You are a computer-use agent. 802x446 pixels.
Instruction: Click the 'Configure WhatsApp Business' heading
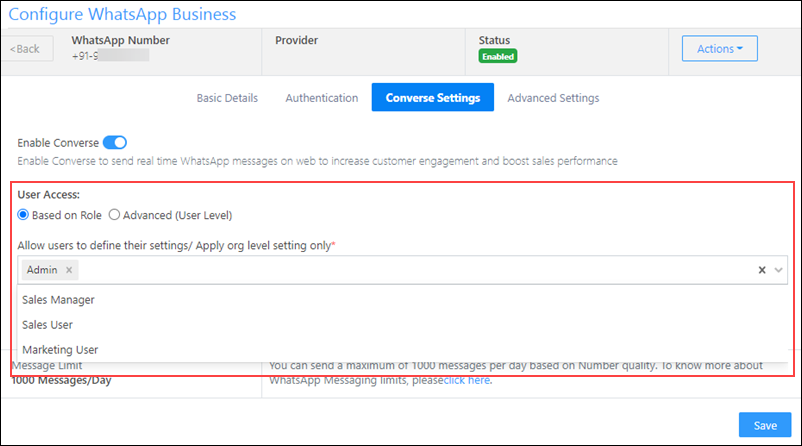pyautogui.click(x=122, y=14)
